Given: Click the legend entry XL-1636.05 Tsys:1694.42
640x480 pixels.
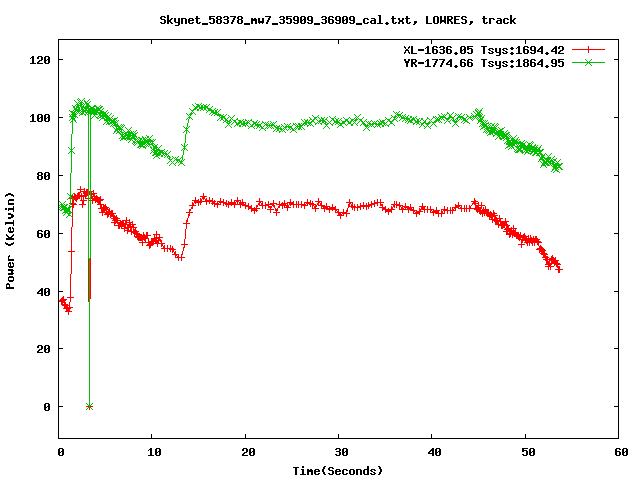Looking at the screenshot, I should click(484, 50).
